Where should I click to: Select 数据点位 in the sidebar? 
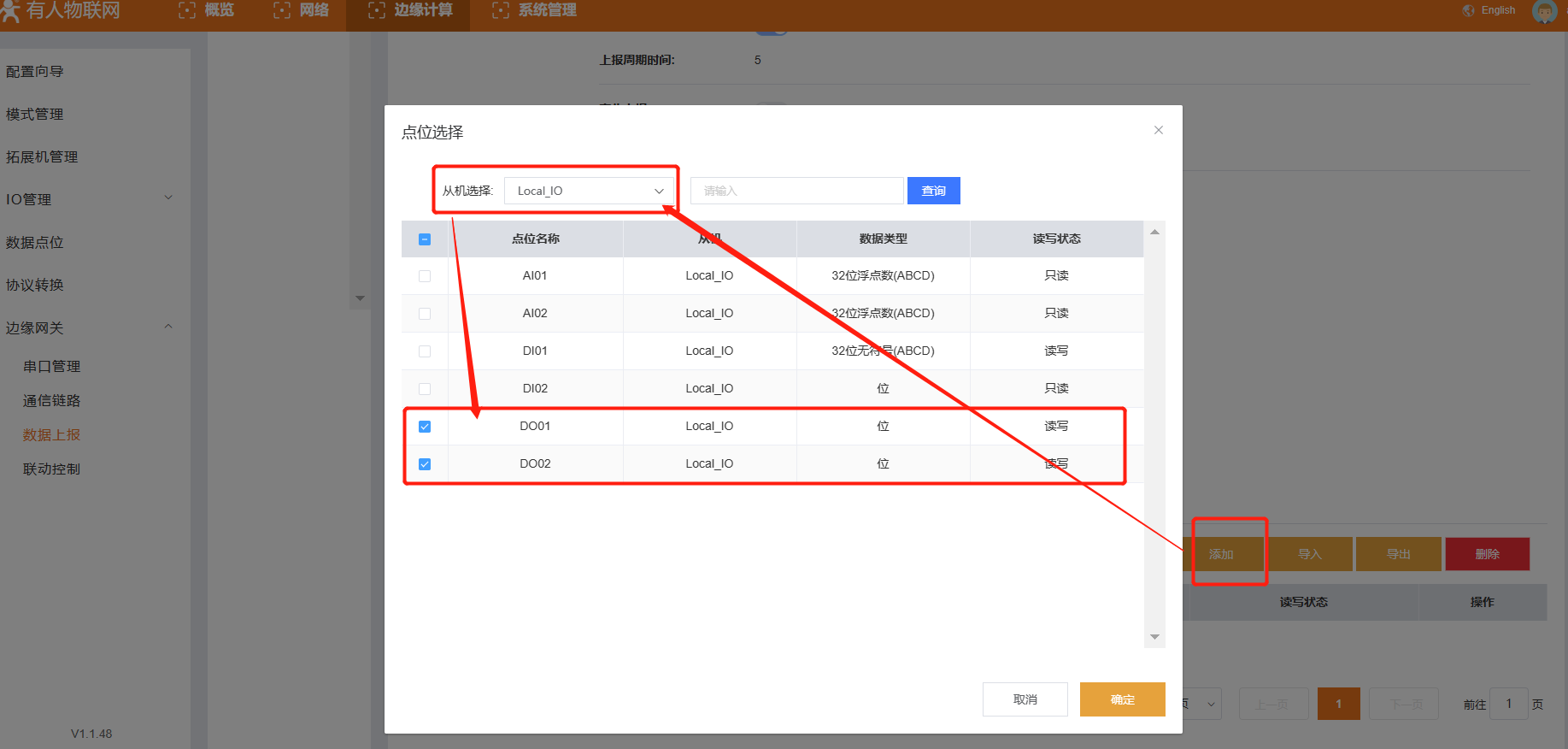click(35, 242)
